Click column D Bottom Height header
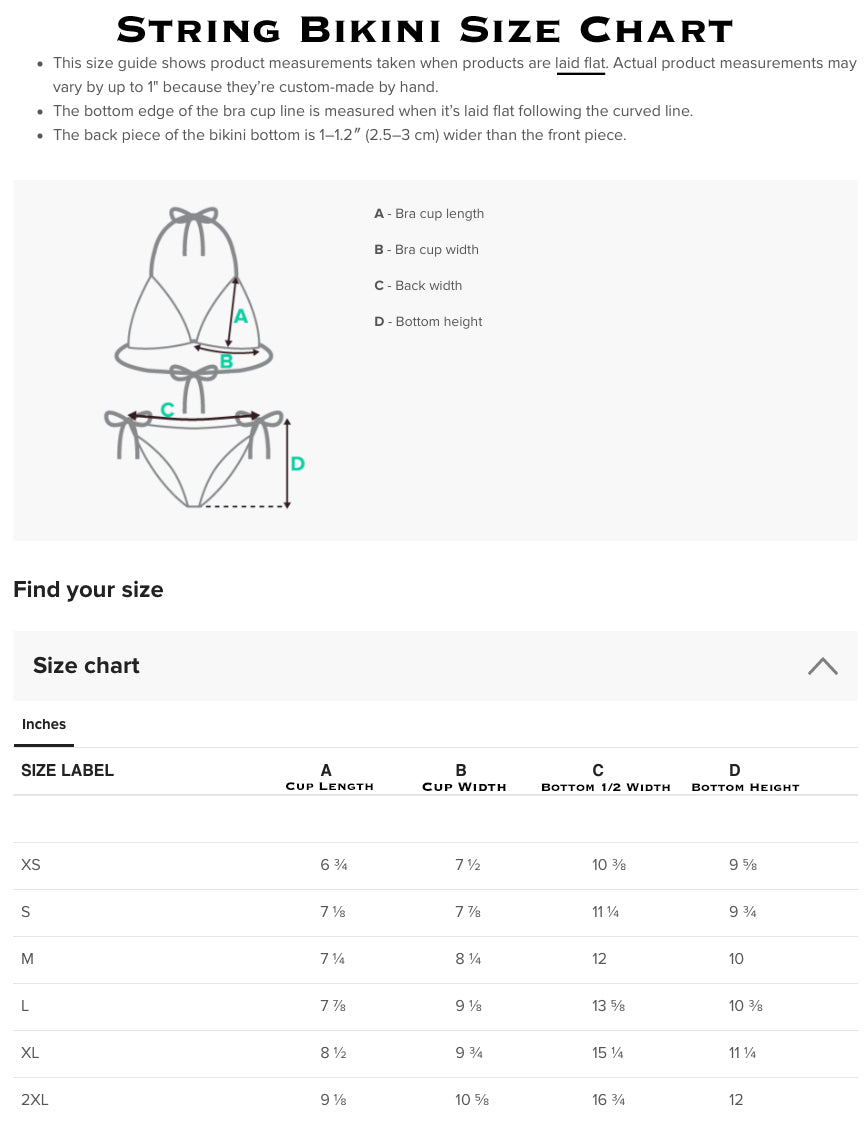 coord(745,777)
